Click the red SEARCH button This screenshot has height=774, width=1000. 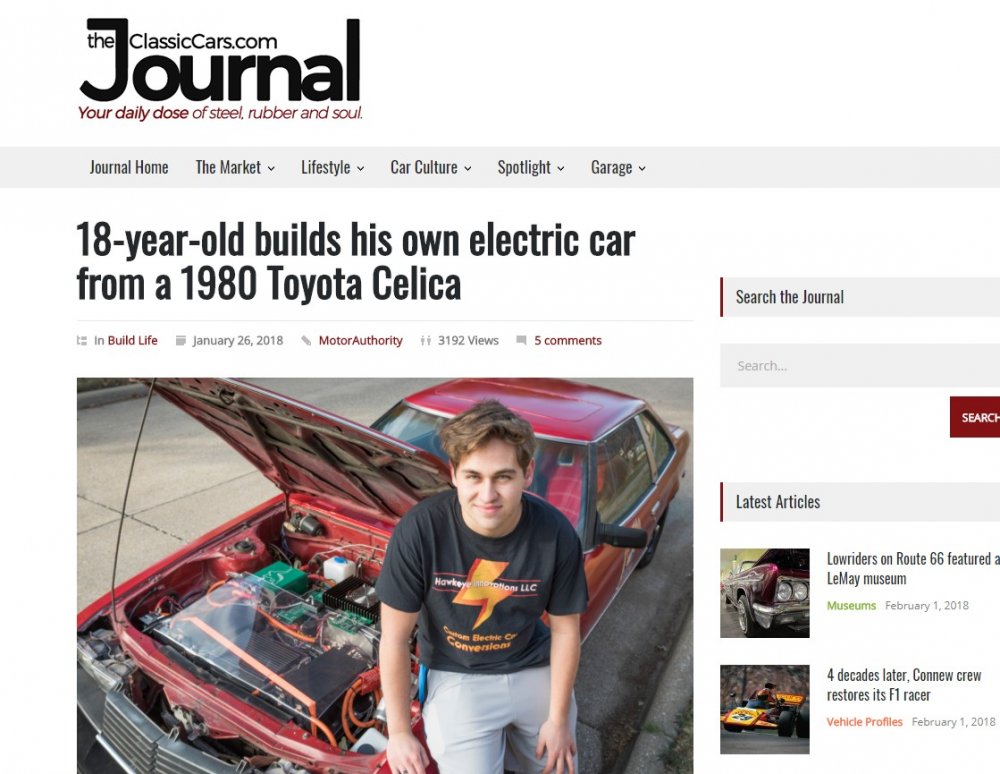click(974, 417)
